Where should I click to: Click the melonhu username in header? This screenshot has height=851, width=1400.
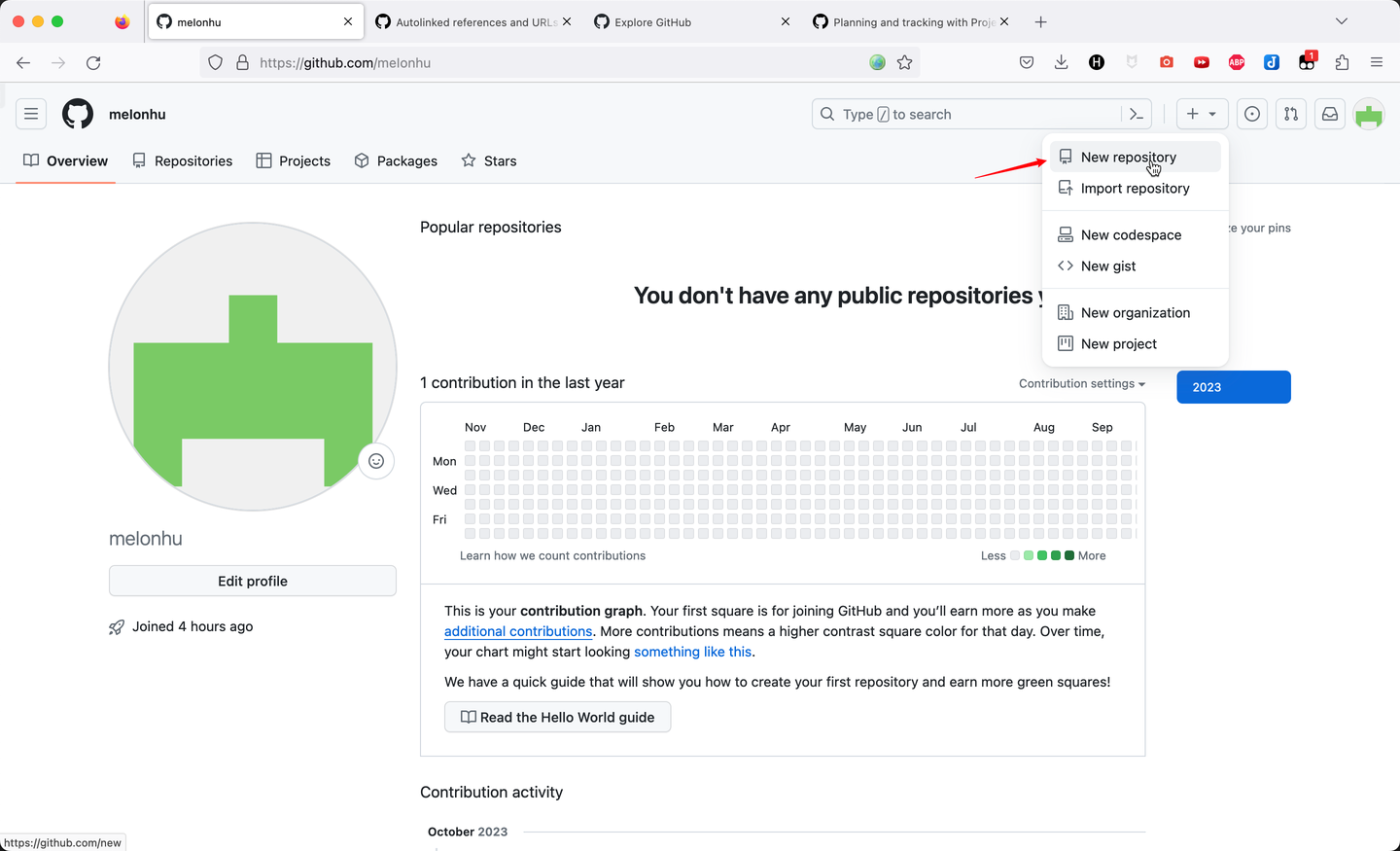point(137,114)
